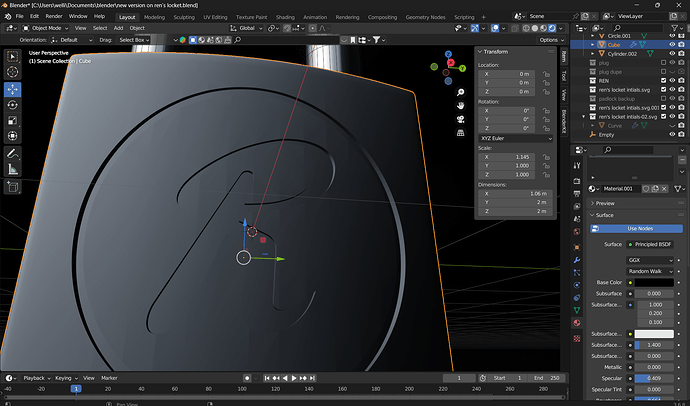Open the timeline Marker menu
The image size is (690, 406).
(x=109, y=378)
